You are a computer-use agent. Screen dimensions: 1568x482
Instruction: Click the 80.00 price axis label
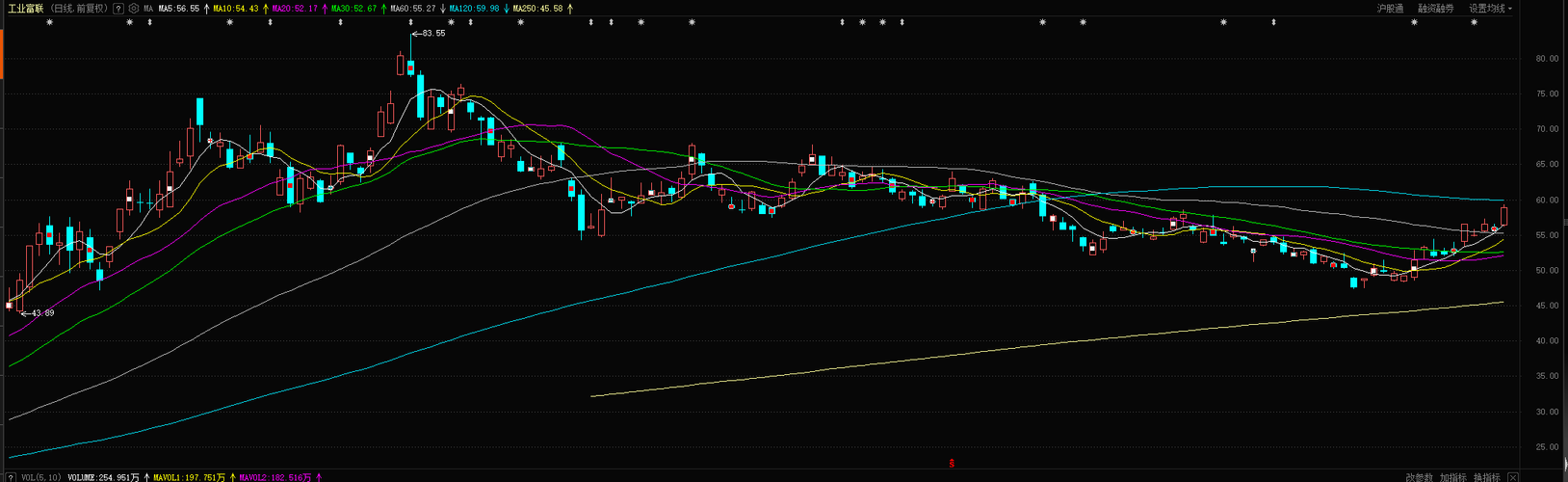point(1547,59)
